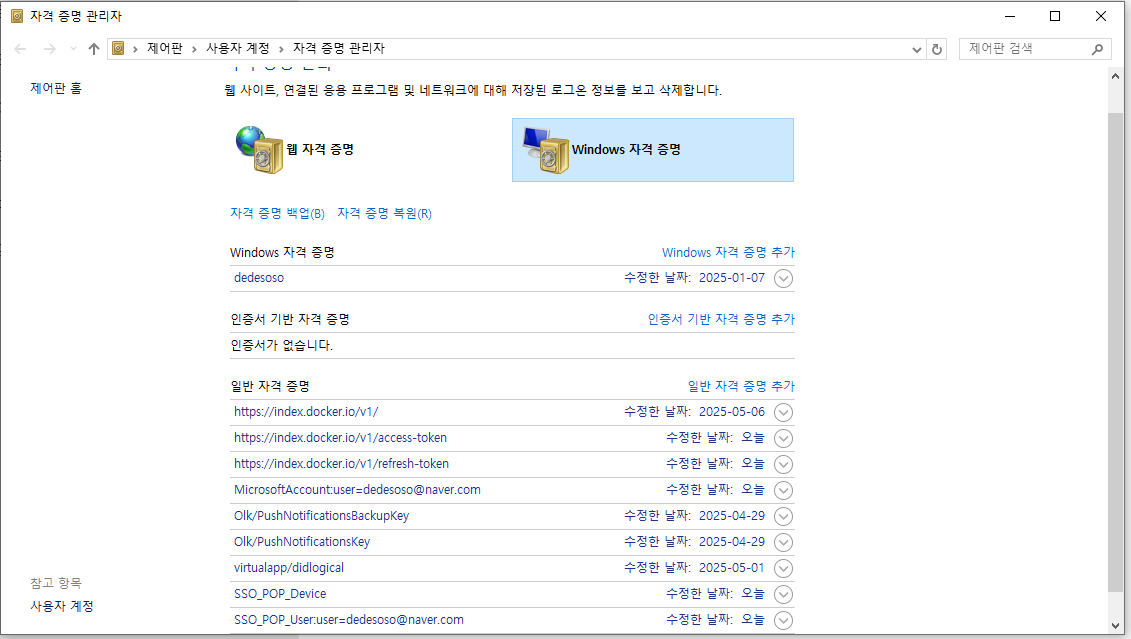Expand the dedesoso credential details
1131x639 pixels.
tap(783, 278)
